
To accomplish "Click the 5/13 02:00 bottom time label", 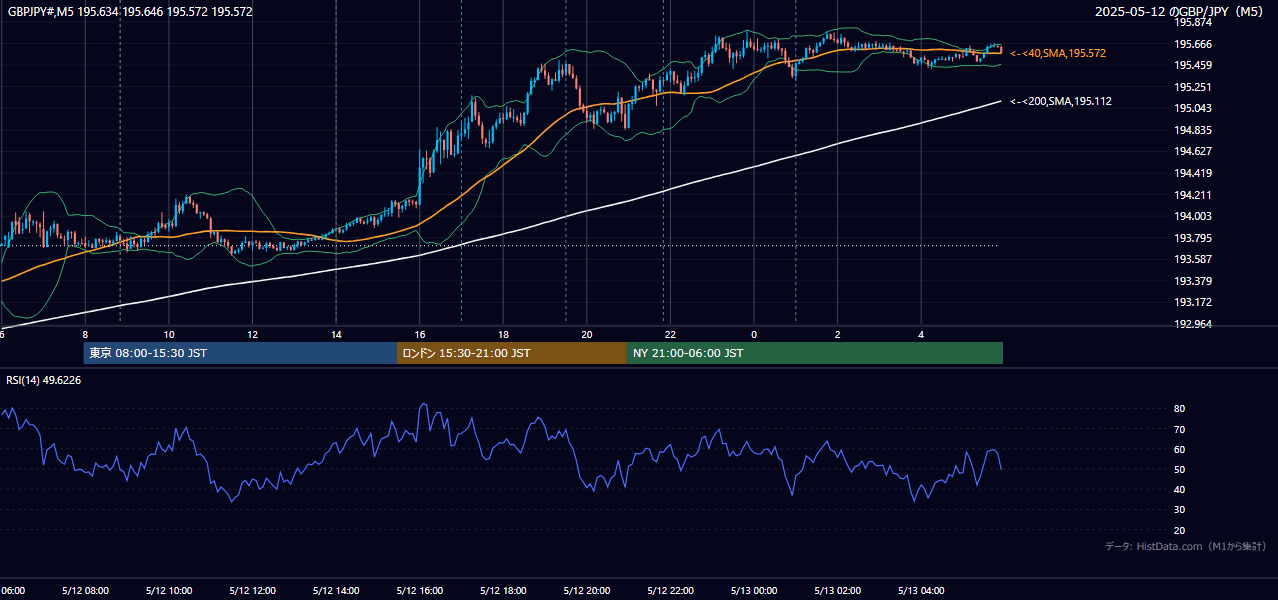I will (838, 591).
